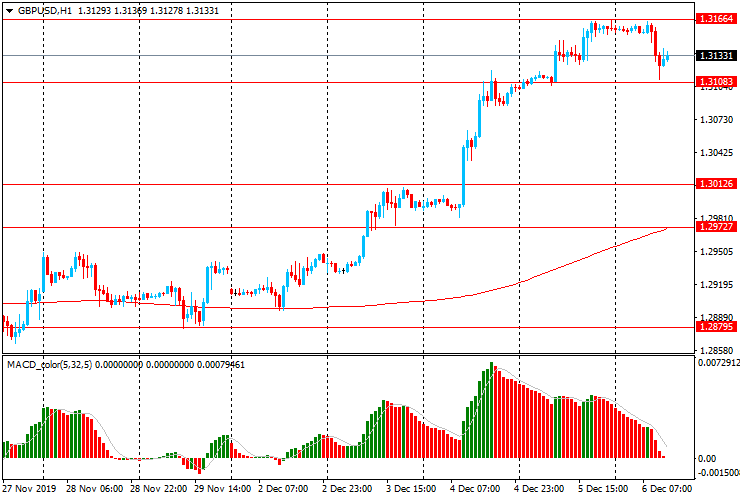740x500 pixels.
Task: Click the 29 Nov 14:00 time label
Action: 222,489
